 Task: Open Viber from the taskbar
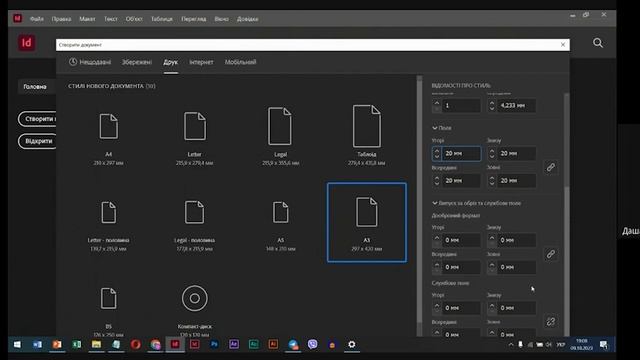313,344
